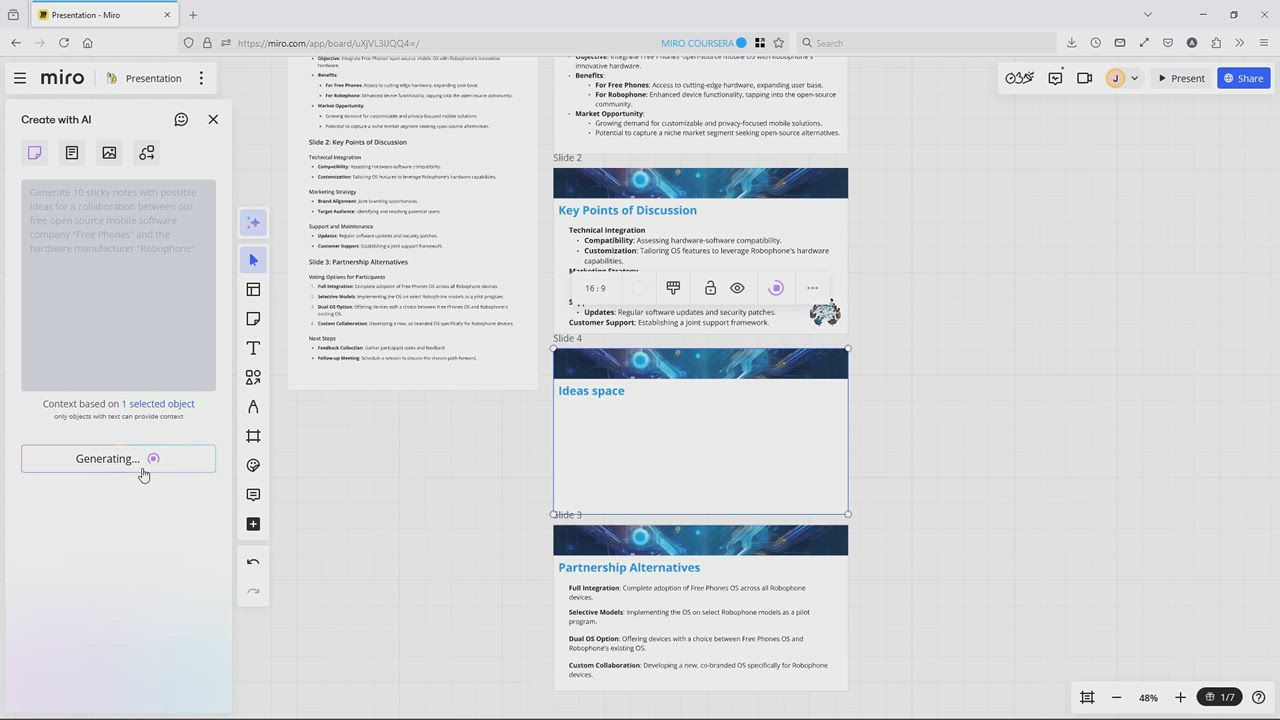List all tabs dropdown arrow

(x=1147, y=15)
